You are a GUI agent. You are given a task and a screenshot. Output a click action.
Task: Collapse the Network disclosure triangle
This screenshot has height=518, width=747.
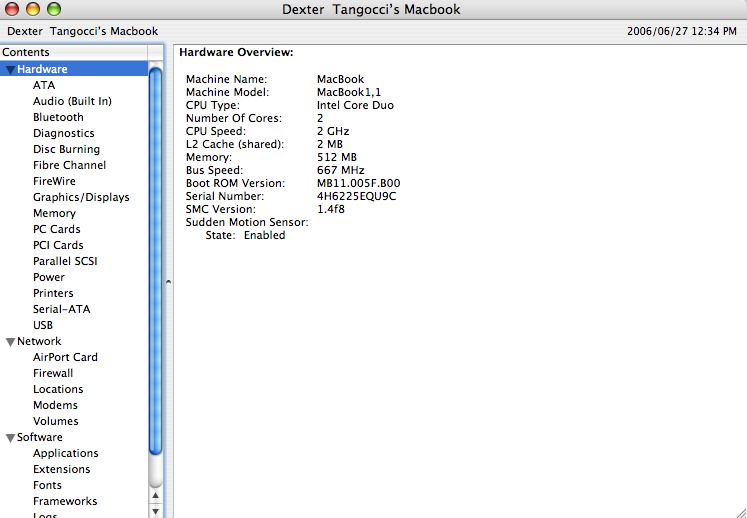(10, 342)
